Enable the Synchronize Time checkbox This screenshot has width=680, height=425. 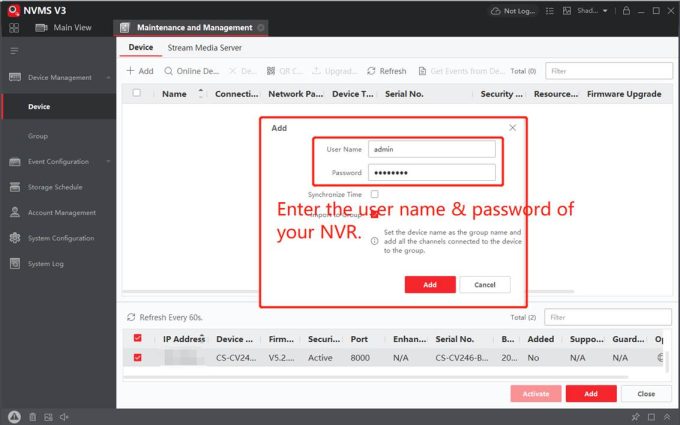375,194
